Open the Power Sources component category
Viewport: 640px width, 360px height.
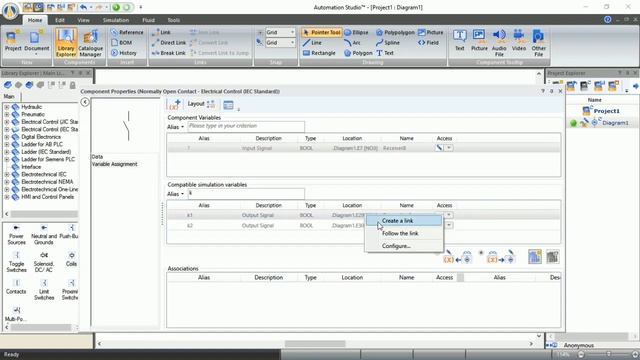click(16, 234)
